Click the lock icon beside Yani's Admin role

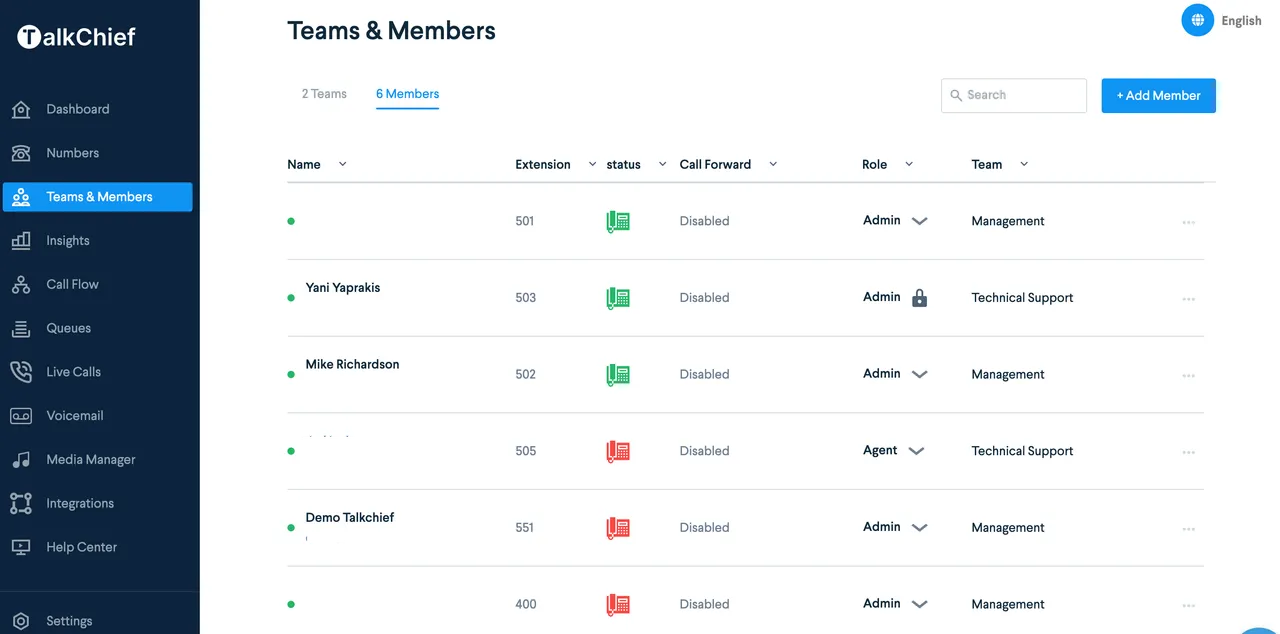point(917,297)
